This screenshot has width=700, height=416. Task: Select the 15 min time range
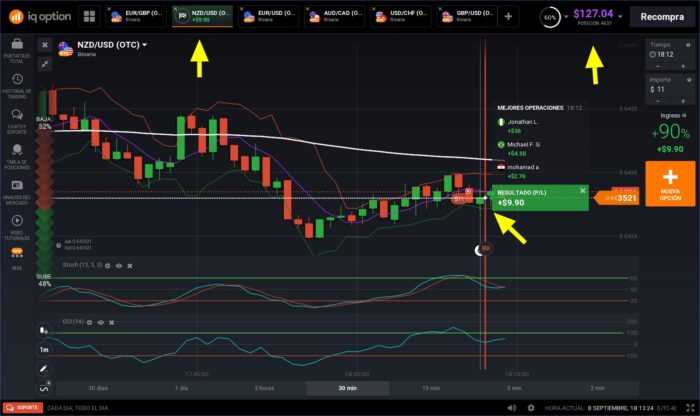coord(431,388)
